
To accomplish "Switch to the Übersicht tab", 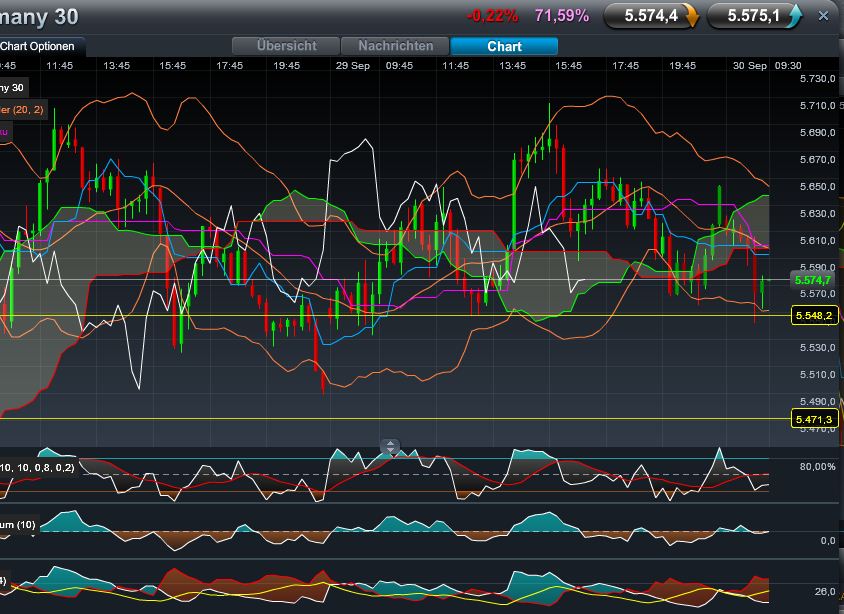I will 287,46.
